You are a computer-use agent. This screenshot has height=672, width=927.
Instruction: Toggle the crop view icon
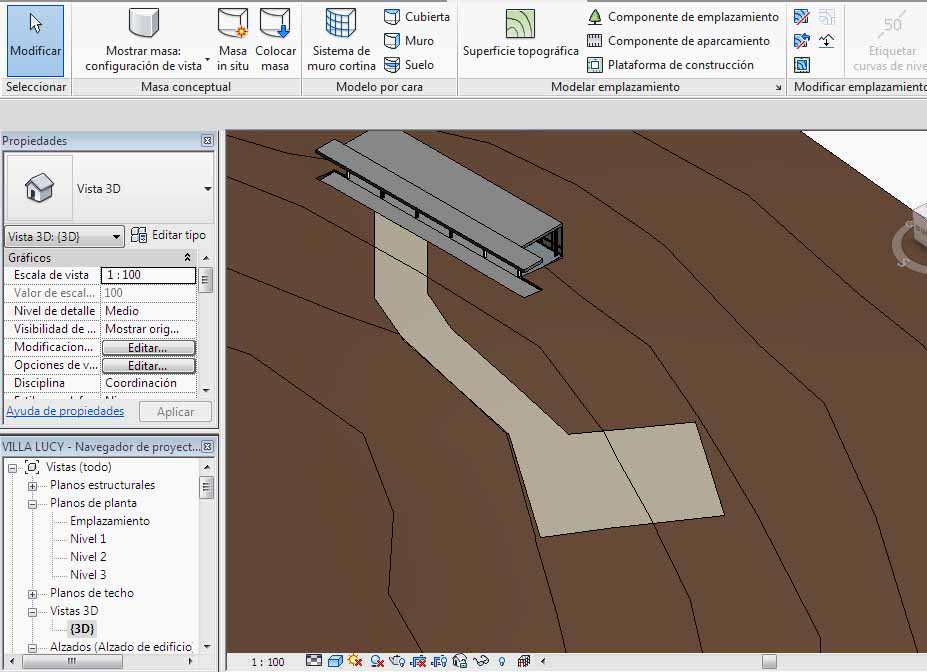coord(419,661)
